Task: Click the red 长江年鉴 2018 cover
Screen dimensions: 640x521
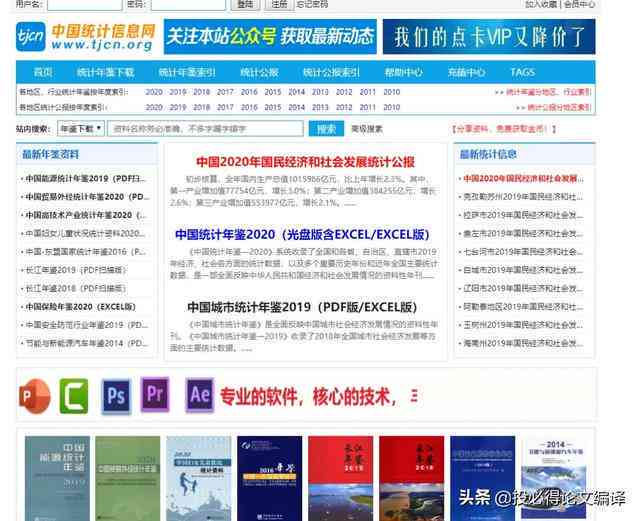Action: tap(411, 478)
